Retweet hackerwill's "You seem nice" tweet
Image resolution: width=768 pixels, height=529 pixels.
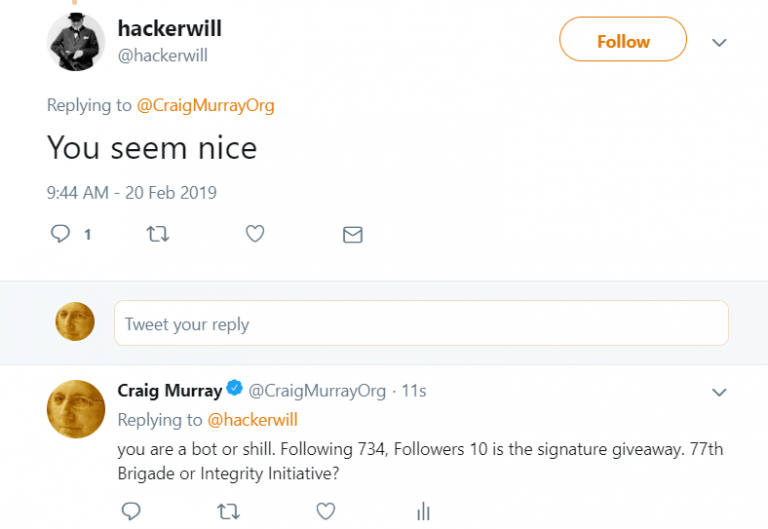point(158,234)
